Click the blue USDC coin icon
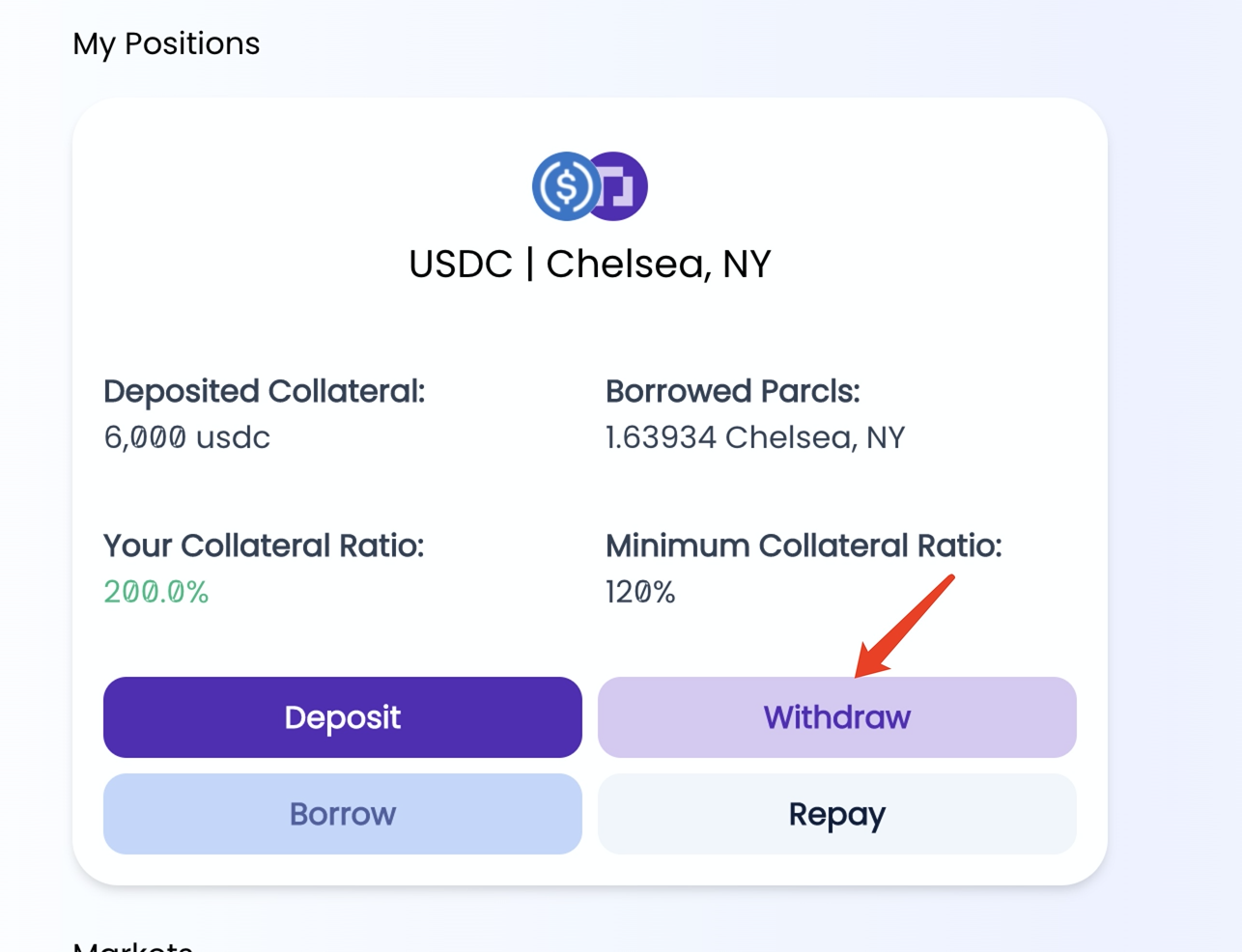This screenshot has width=1242, height=952. [x=565, y=186]
